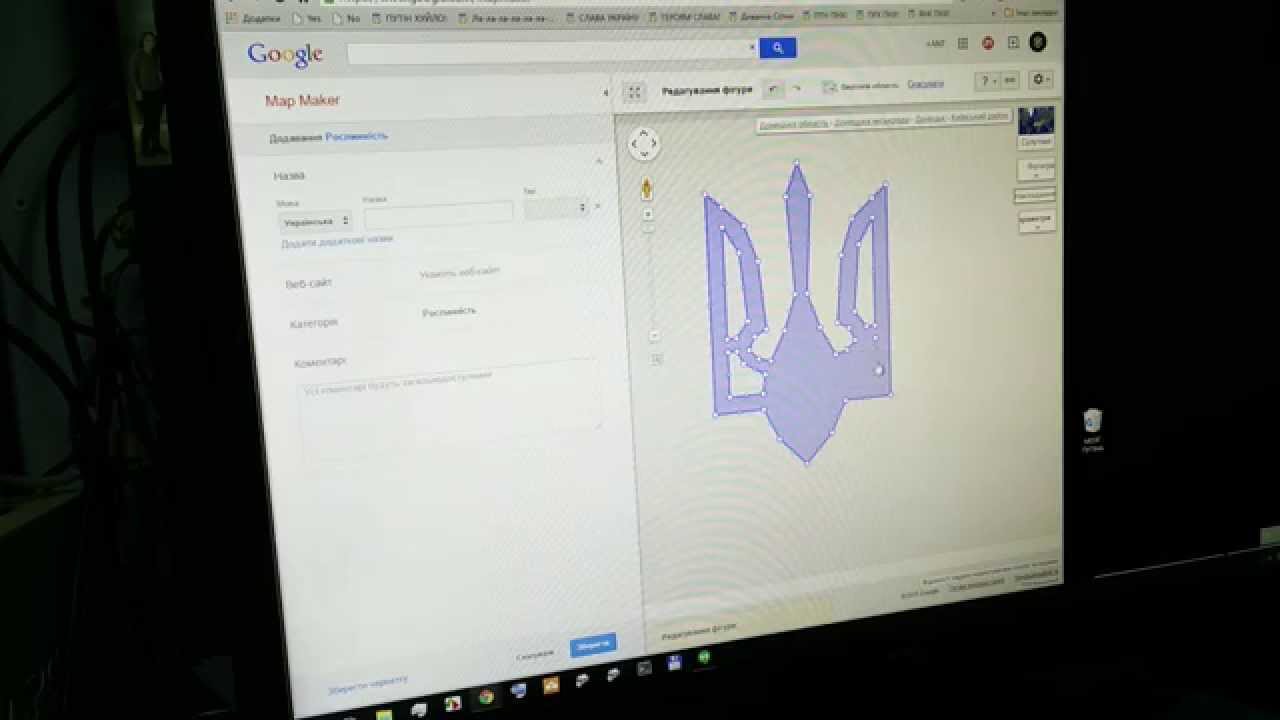Open the No bookmark
Image resolution: width=1280 pixels, height=720 pixels.
347,18
